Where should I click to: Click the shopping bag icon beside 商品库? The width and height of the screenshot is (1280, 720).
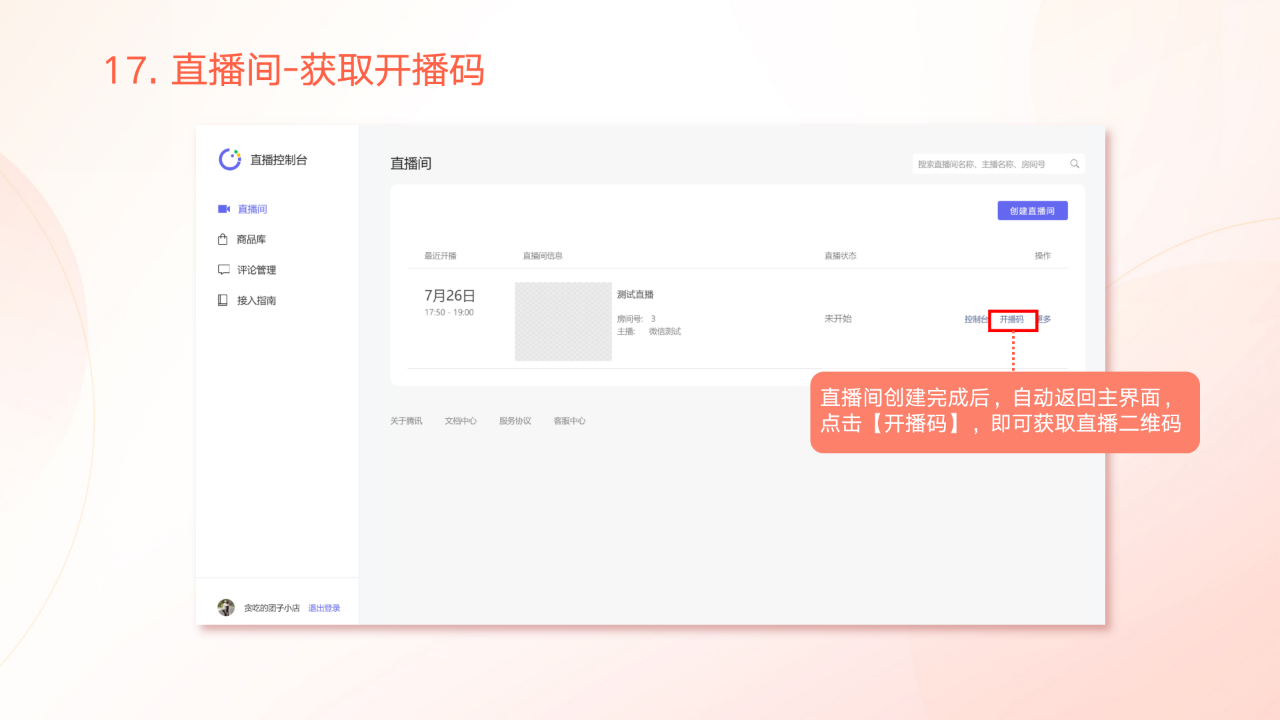224,239
